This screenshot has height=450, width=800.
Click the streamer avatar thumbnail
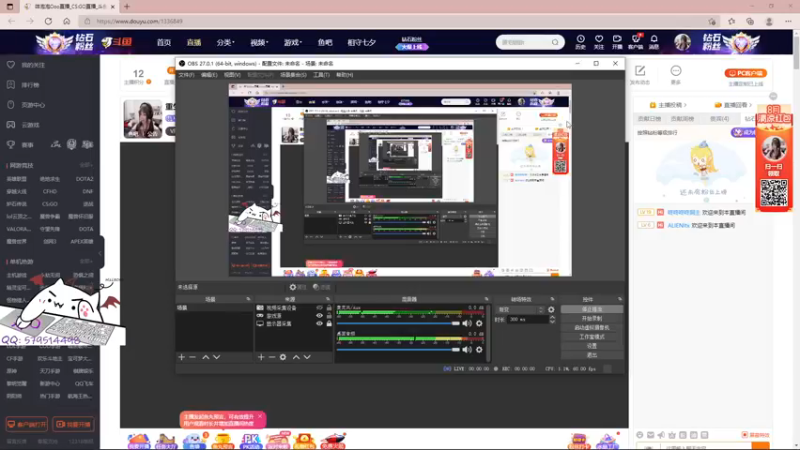pos(143,119)
